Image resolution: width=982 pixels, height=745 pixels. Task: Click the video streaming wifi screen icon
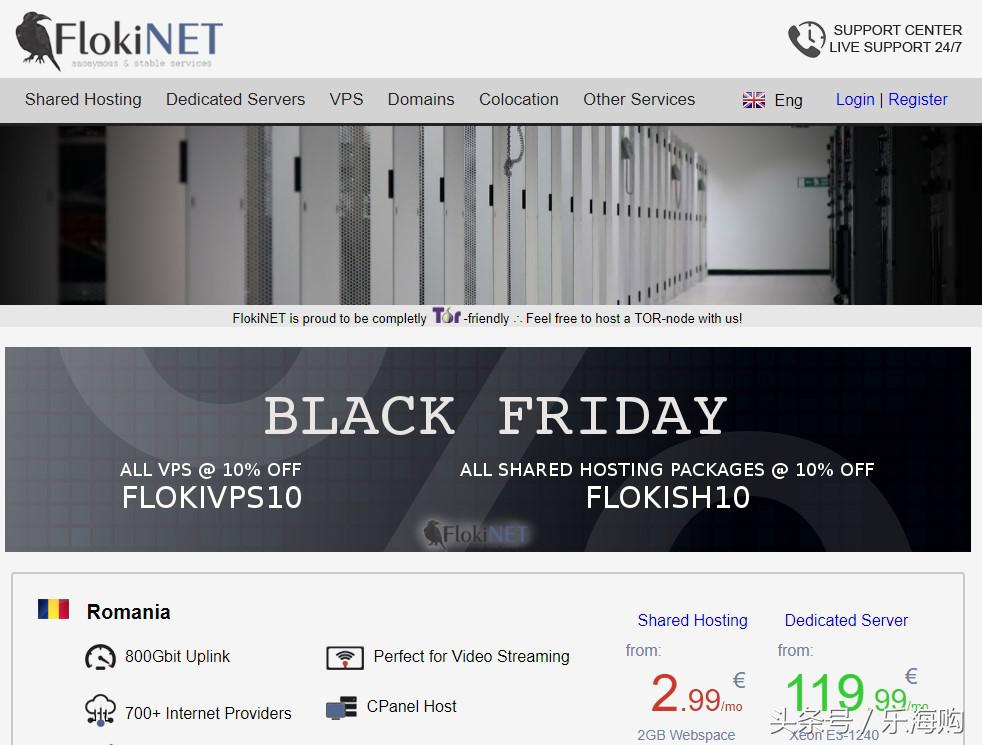pos(344,658)
